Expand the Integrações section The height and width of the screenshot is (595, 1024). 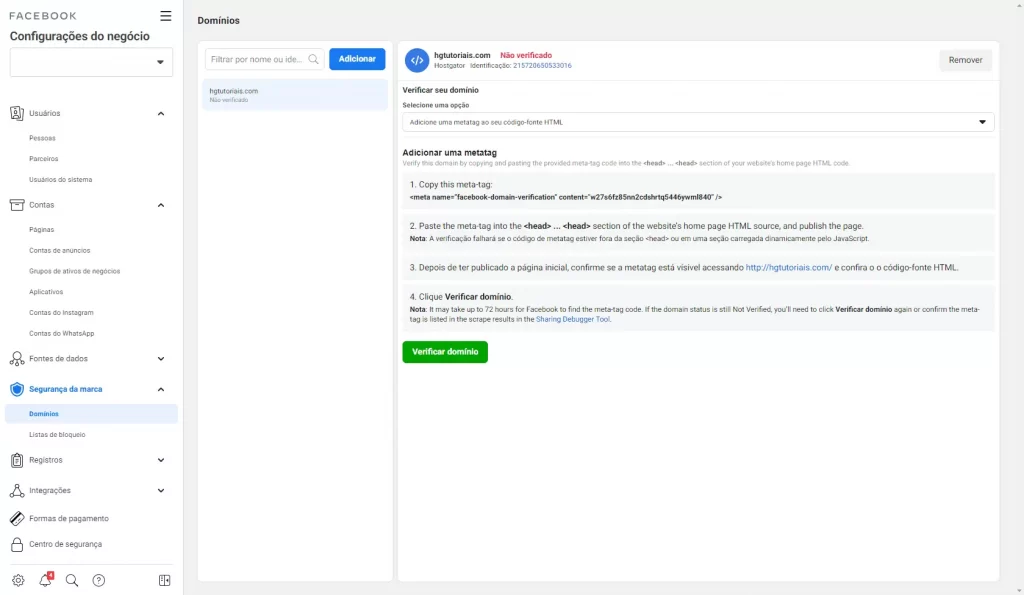pos(161,490)
